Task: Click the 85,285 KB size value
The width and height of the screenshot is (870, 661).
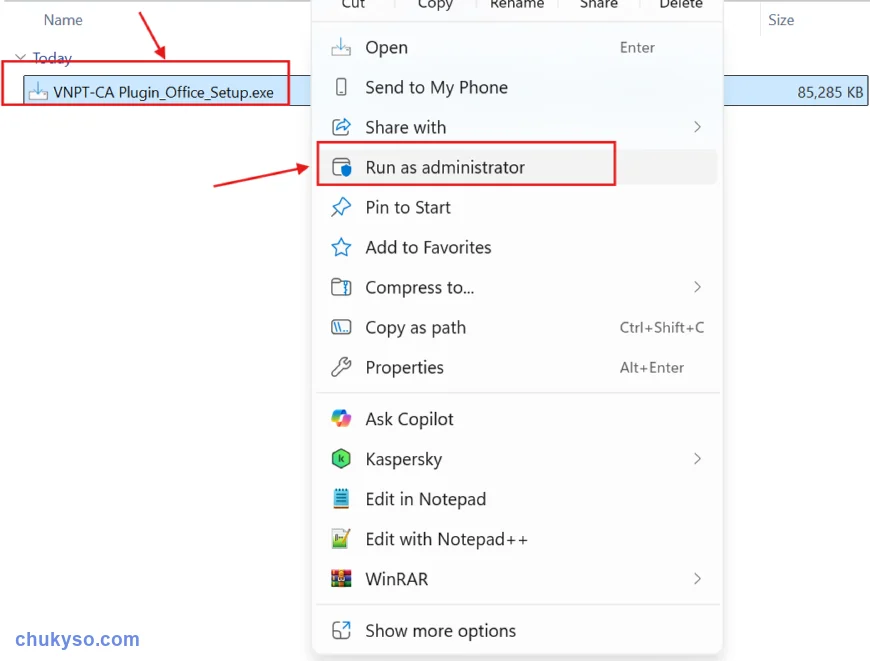Action: tap(830, 92)
